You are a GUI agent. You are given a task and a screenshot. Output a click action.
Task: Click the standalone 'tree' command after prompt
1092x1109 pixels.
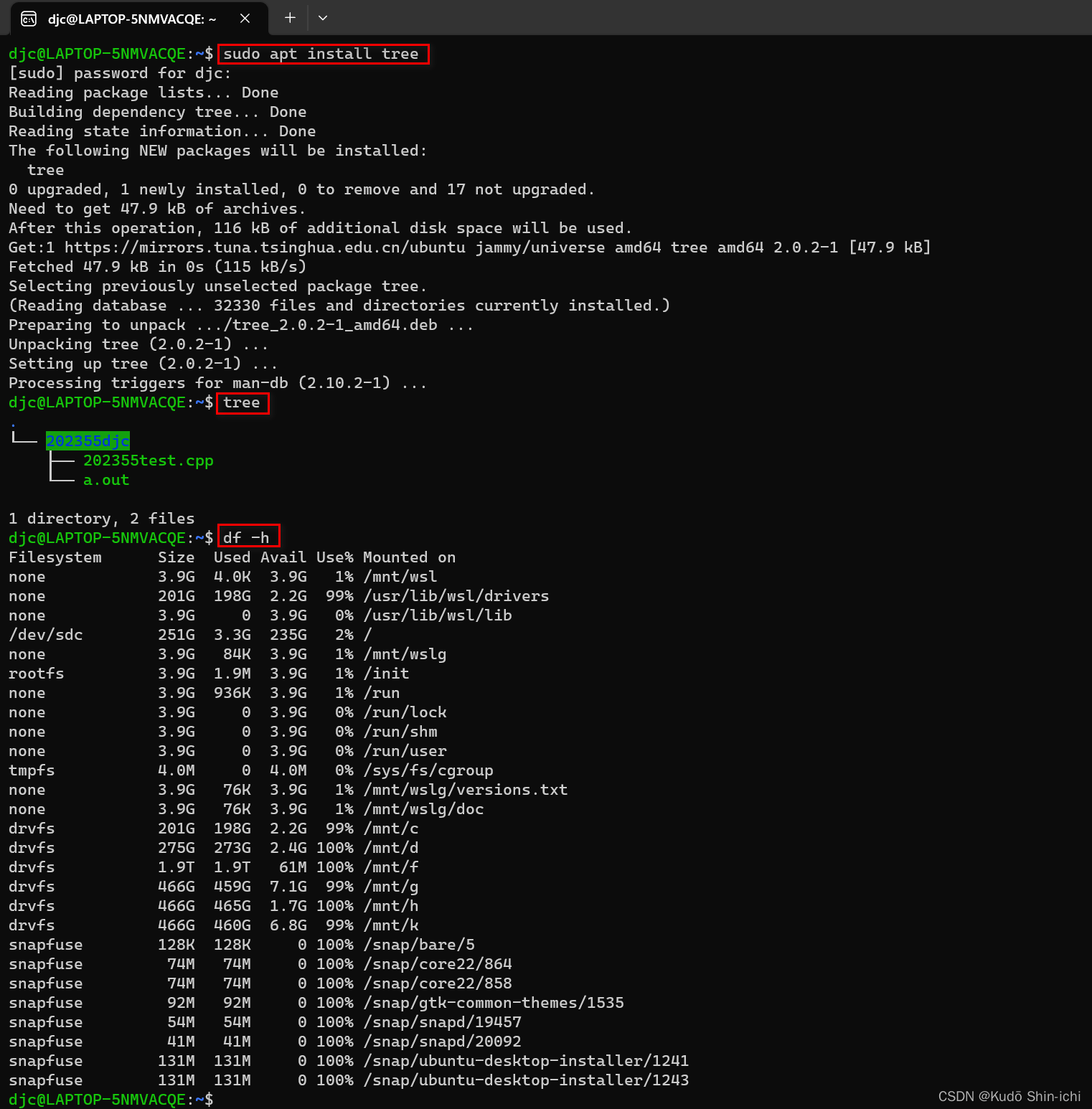pyautogui.click(x=241, y=402)
